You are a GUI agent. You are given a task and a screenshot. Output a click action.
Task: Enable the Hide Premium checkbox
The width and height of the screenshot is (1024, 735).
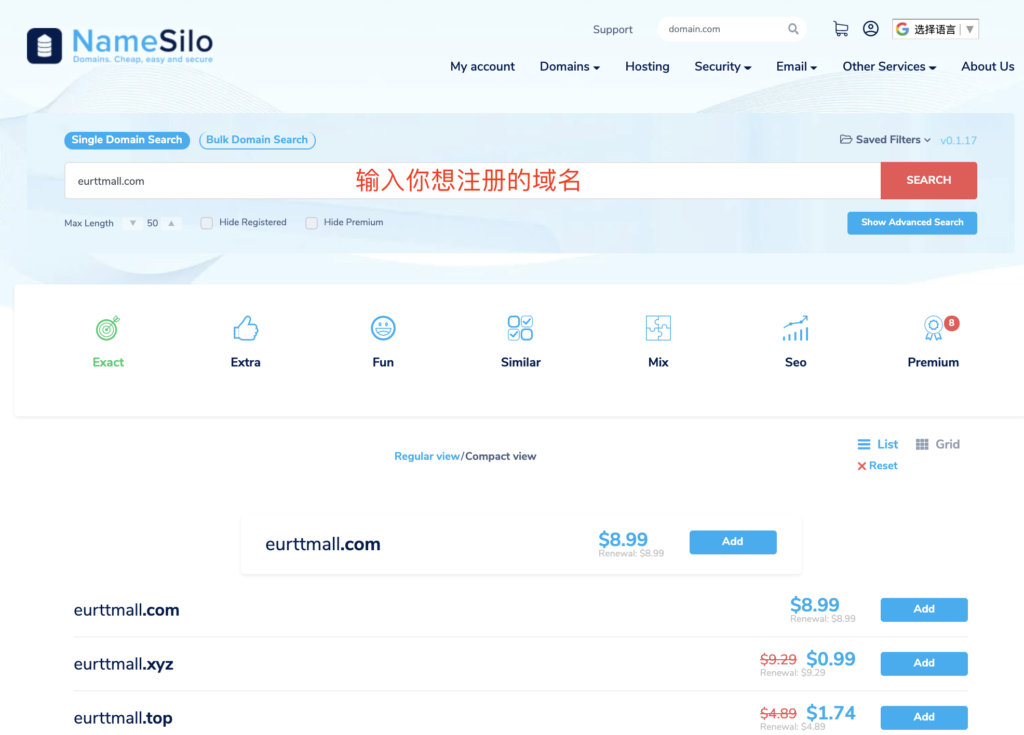point(312,223)
